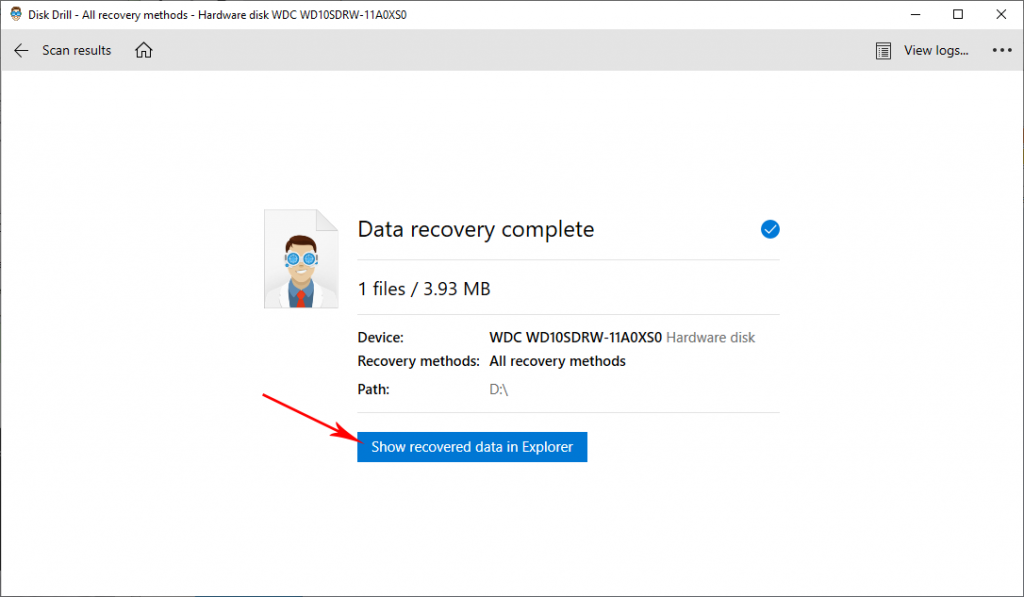Click the Disk Drill title bar icon
The height and width of the screenshot is (597, 1024).
14,14
